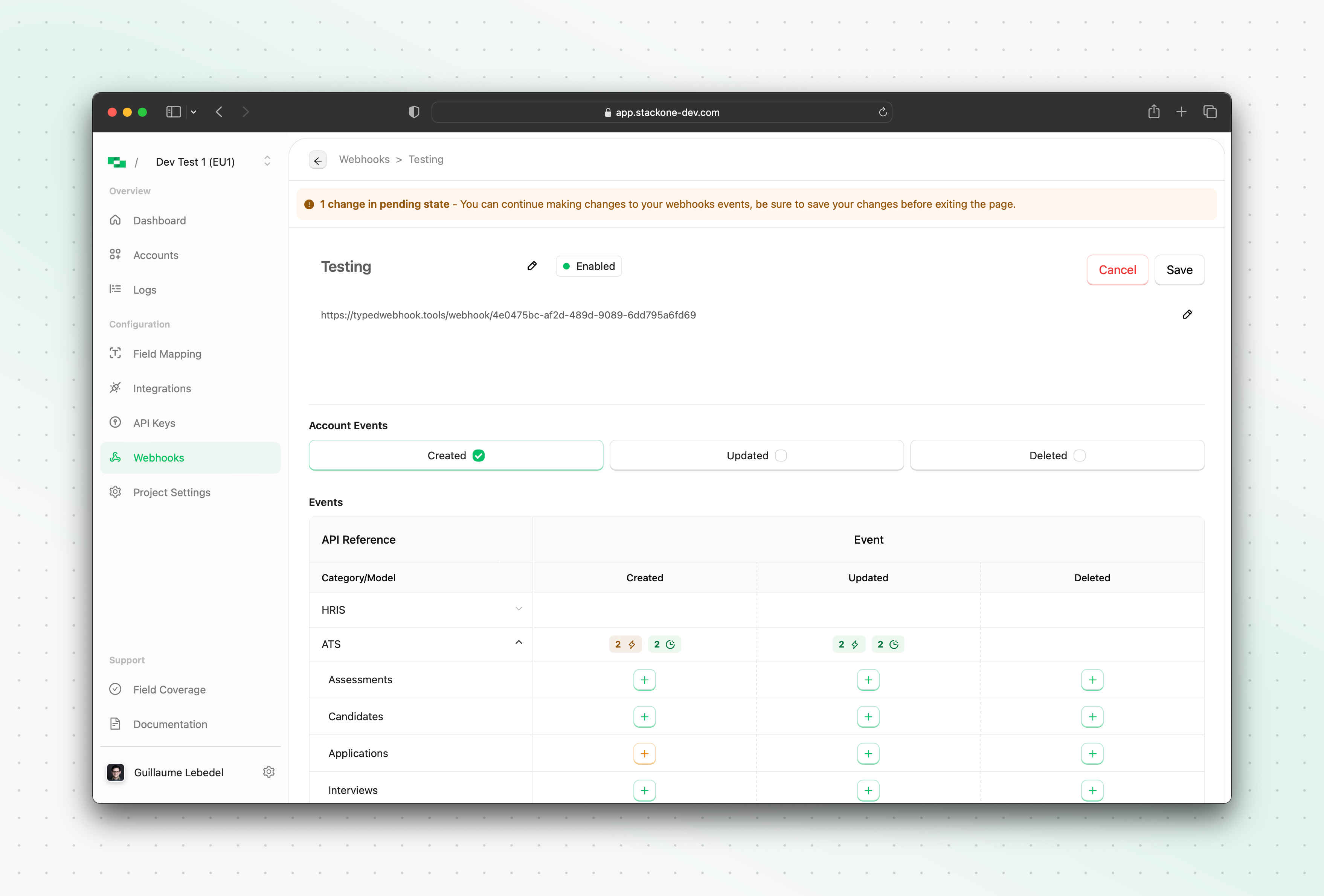Click Guillaume Lebedel's avatar
Image resolution: width=1324 pixels, height=896 pixels.
coord(116,773)
